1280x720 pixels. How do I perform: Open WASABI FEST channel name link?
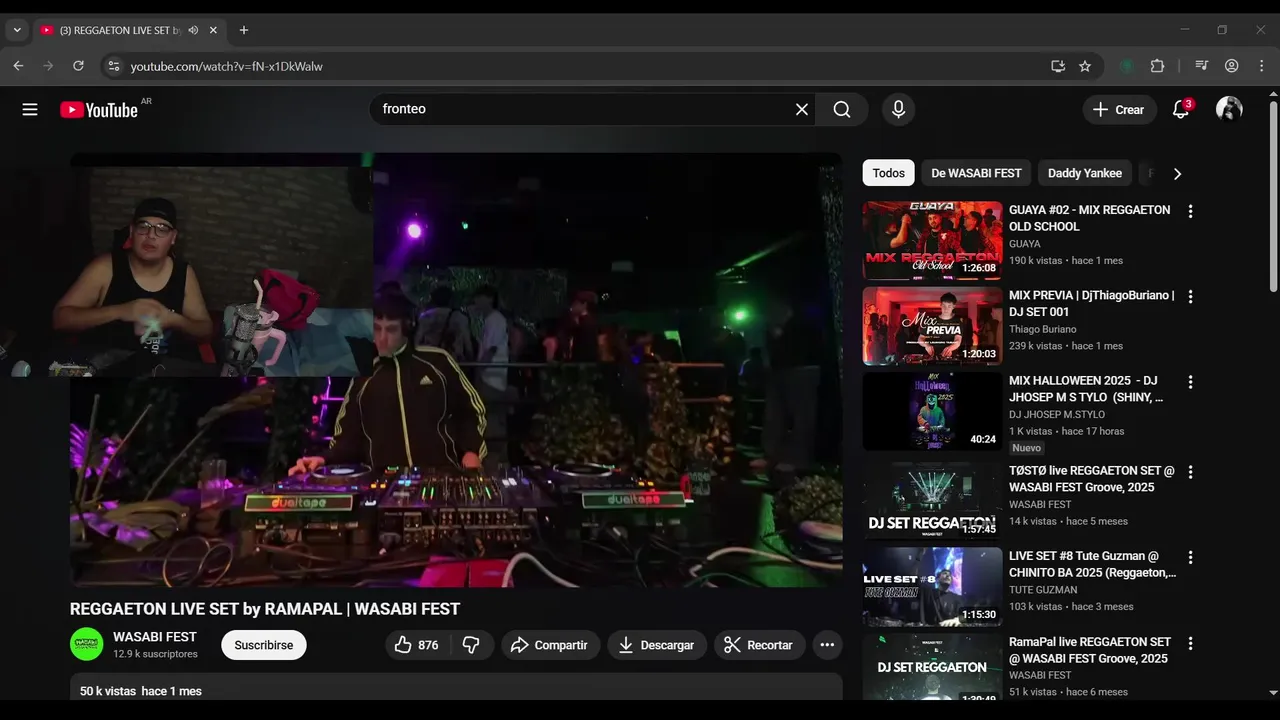click(155, 637)
